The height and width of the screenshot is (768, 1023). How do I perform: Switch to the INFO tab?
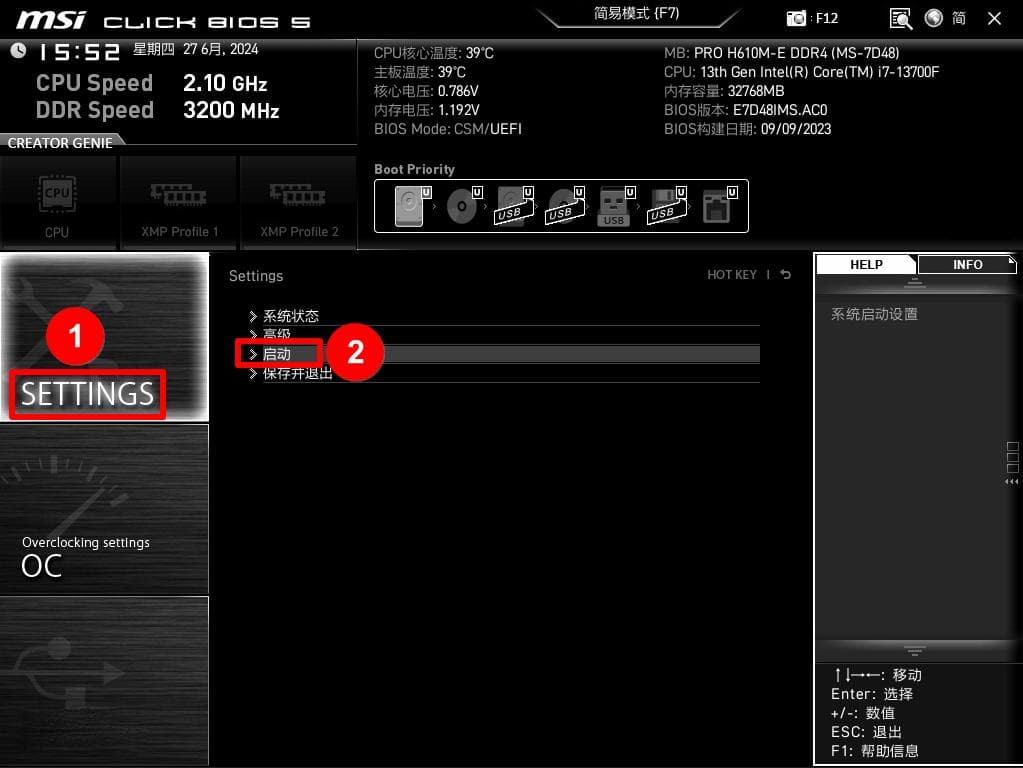point(967,264)
